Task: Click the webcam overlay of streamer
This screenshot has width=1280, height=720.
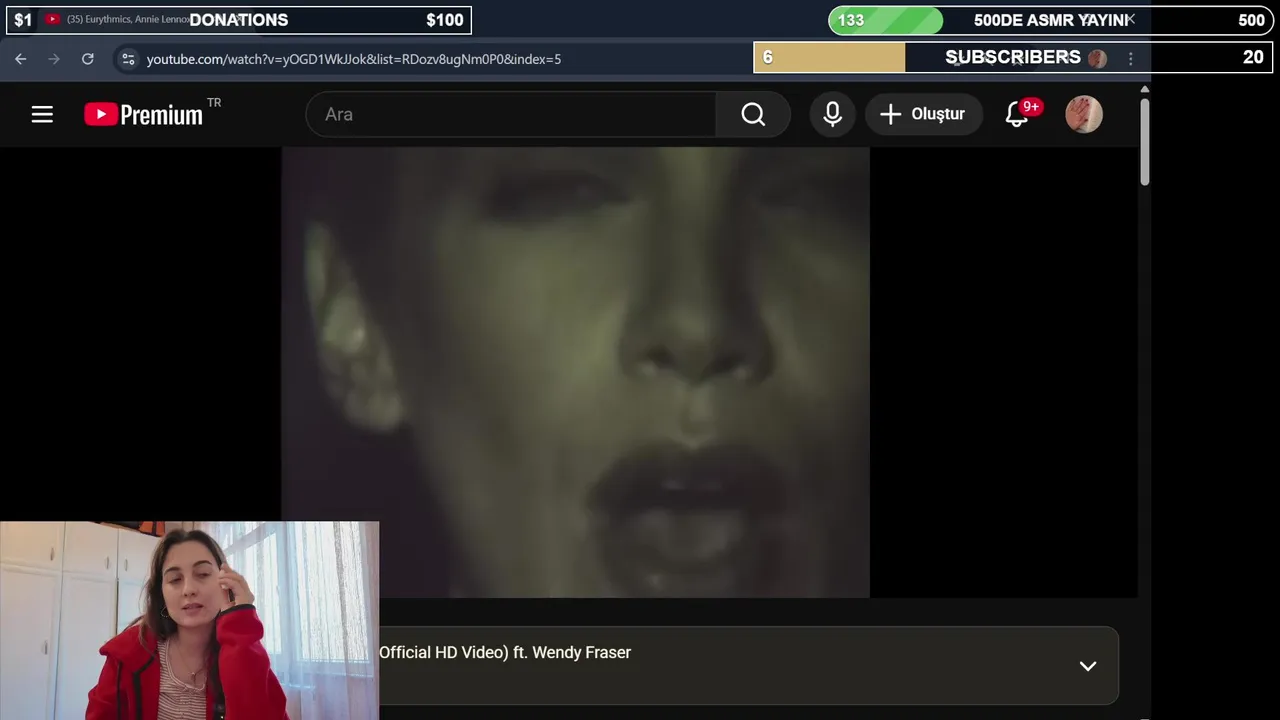Action: (x=189, y=620)
